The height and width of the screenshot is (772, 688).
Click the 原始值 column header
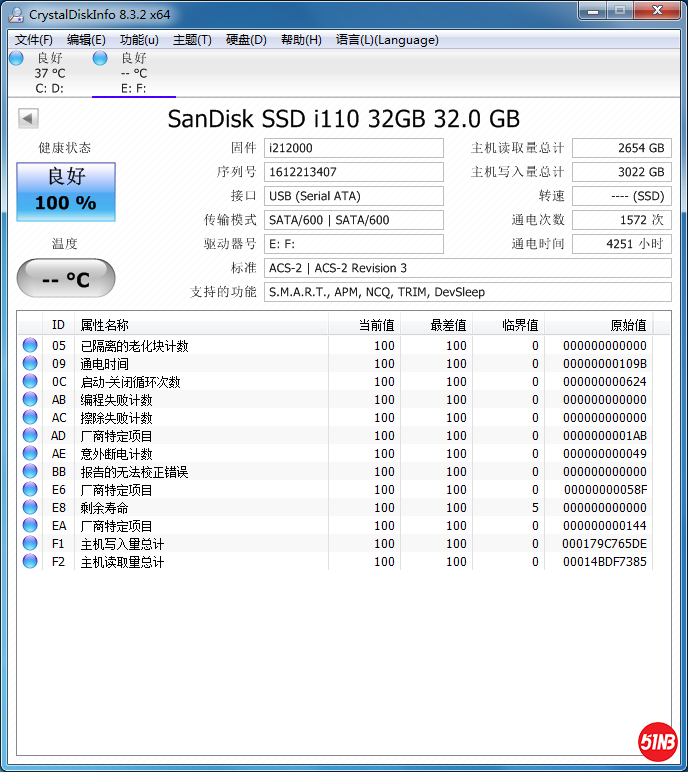pos(628,325)
